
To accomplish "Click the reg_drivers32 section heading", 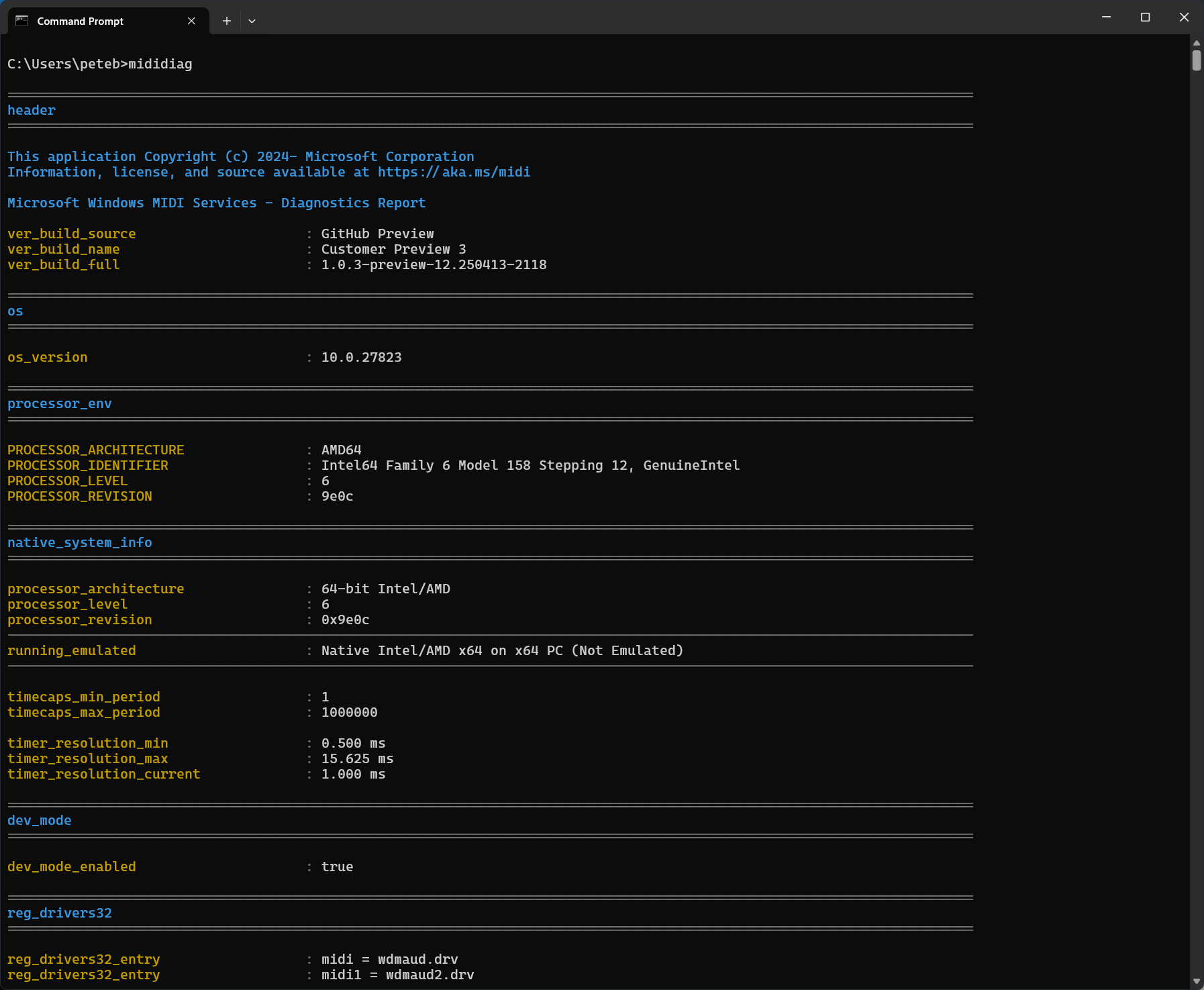I will click(x=60, y=913).
